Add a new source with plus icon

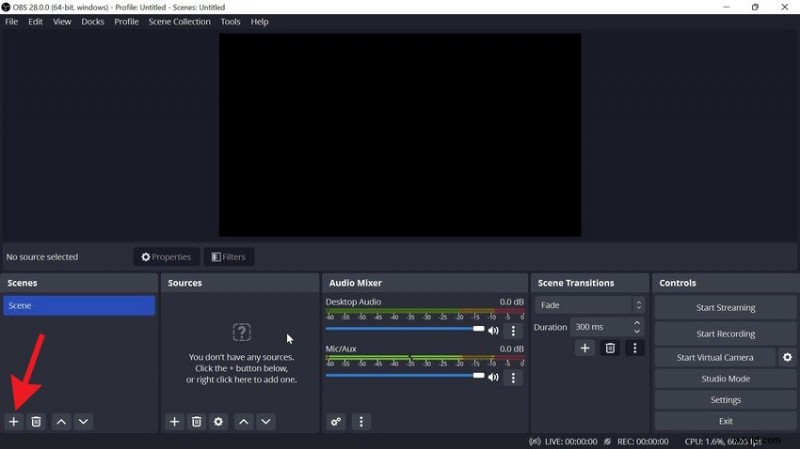click(174, 422)
